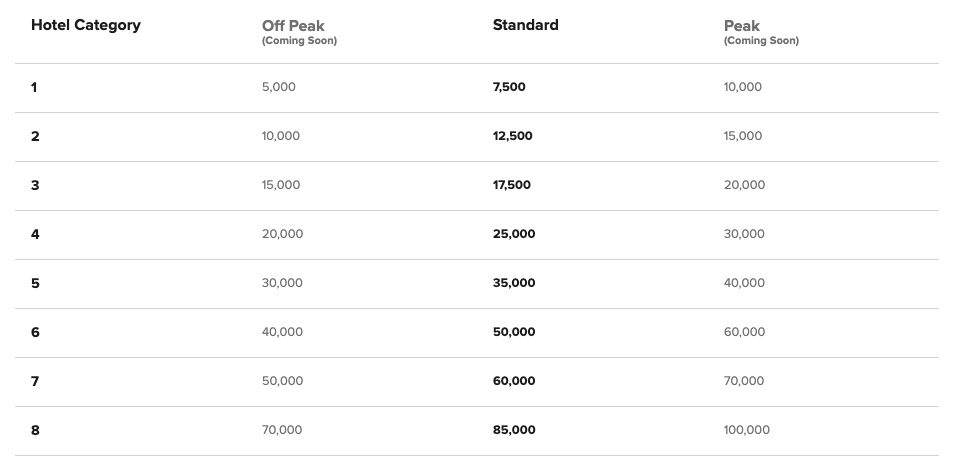This screenshot has height=464, width=956.
Task: Click the Coming Soon text under Peak
Action: [x=762, y=41]
